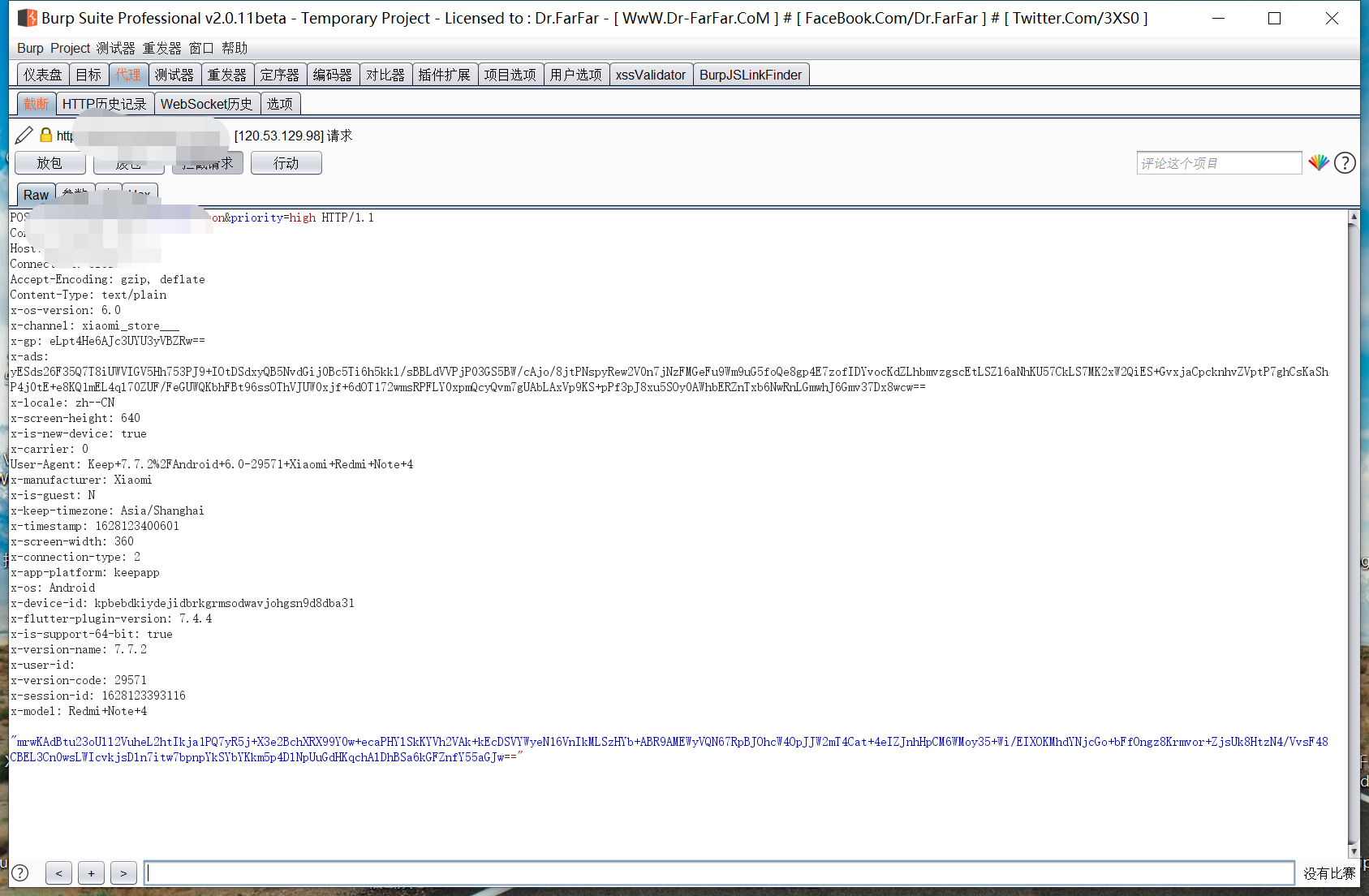Open the HTTP历史记录 sub-tab
Screen dimensions: 1369x896
click(x=105, y=104)
